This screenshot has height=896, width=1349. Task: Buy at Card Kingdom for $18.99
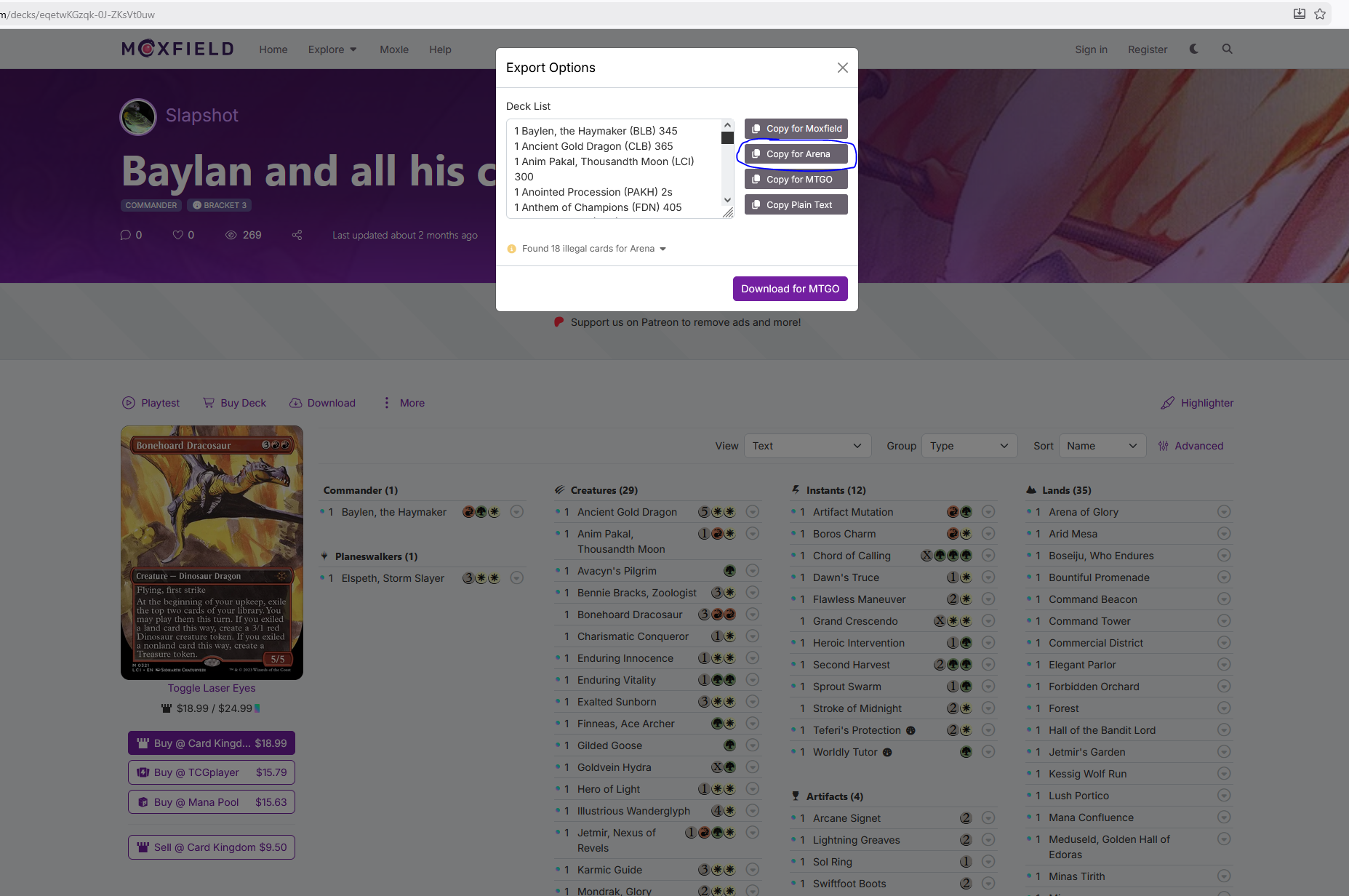212,743
